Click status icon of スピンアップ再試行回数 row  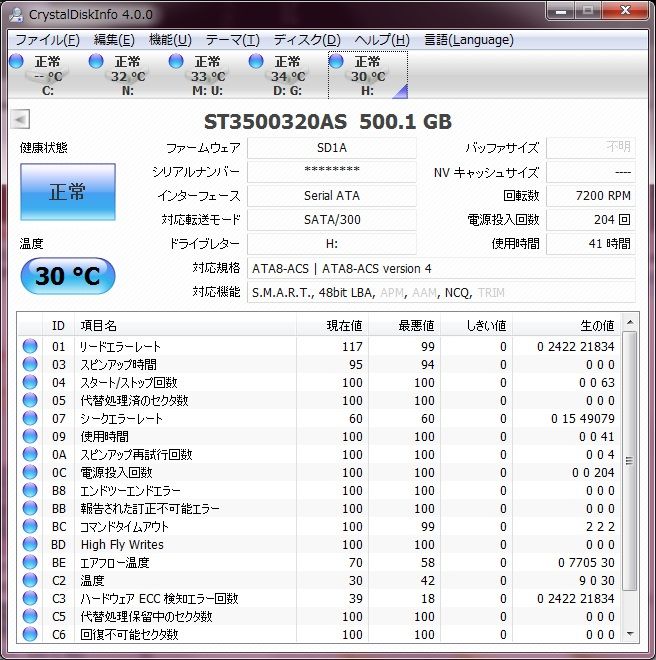30,454
